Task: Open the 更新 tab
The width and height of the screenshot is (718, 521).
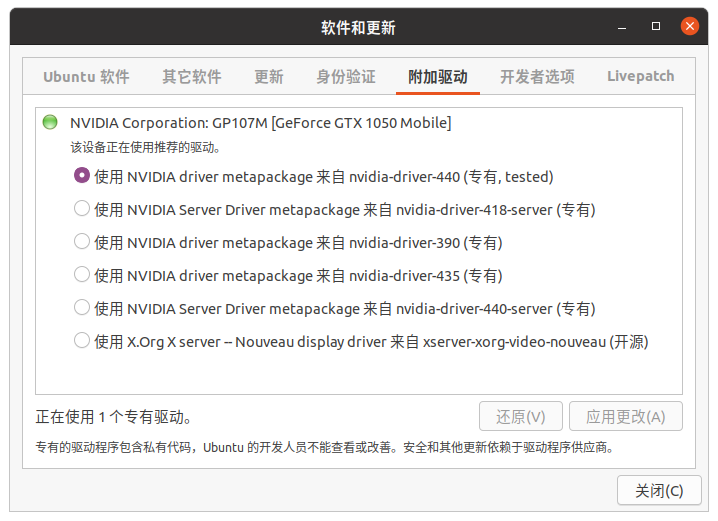Action: pos(269,76)
